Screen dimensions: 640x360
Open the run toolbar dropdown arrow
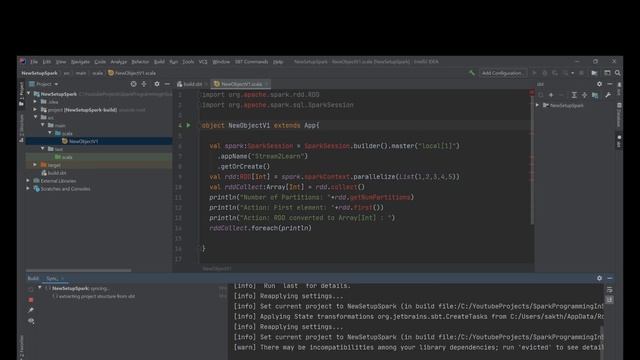tap(573, 73)
